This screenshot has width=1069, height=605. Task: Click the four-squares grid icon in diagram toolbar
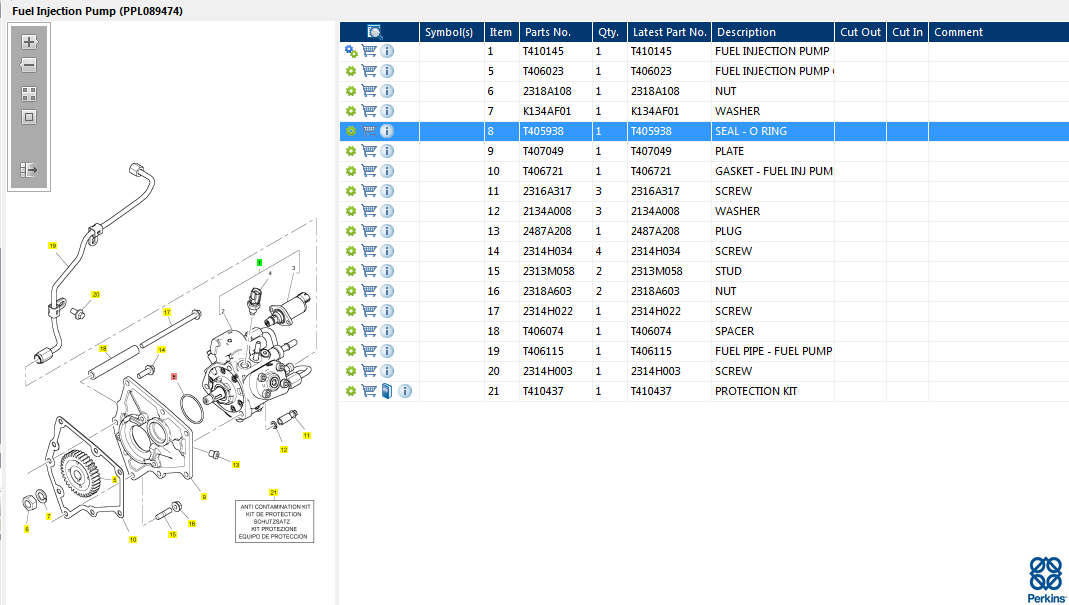(x=29, y=94)
